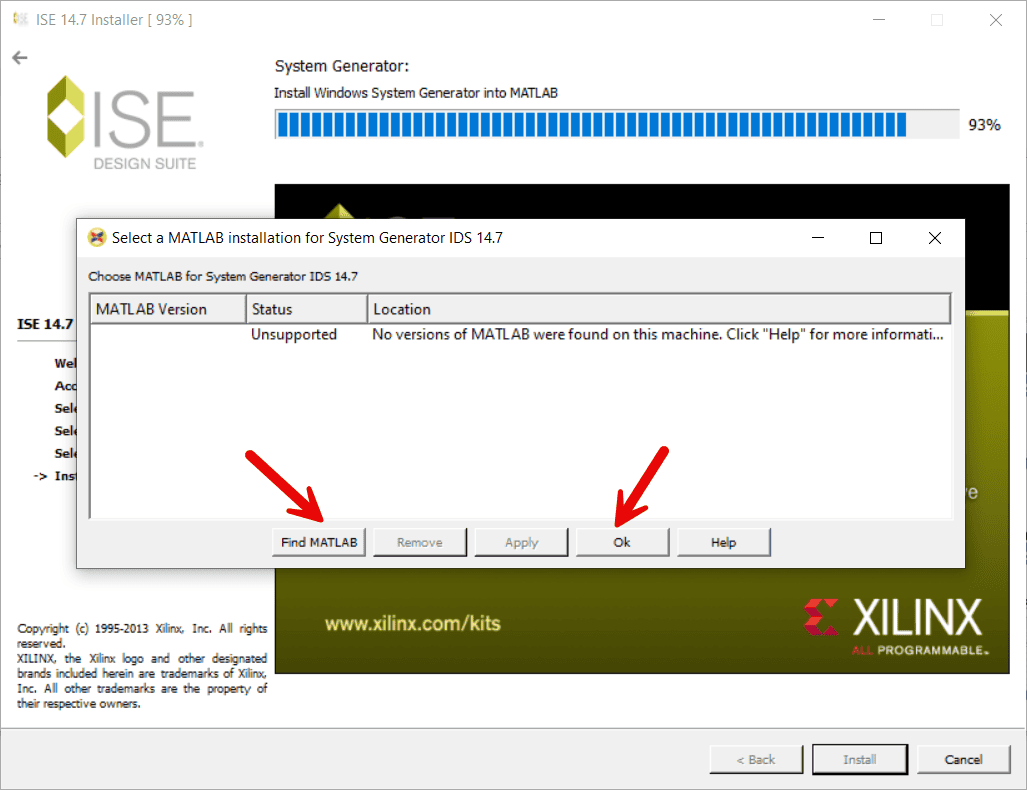Viewport: 1027px width, 790px height.
Task: Cancel the installation
Action: point(963,759)
